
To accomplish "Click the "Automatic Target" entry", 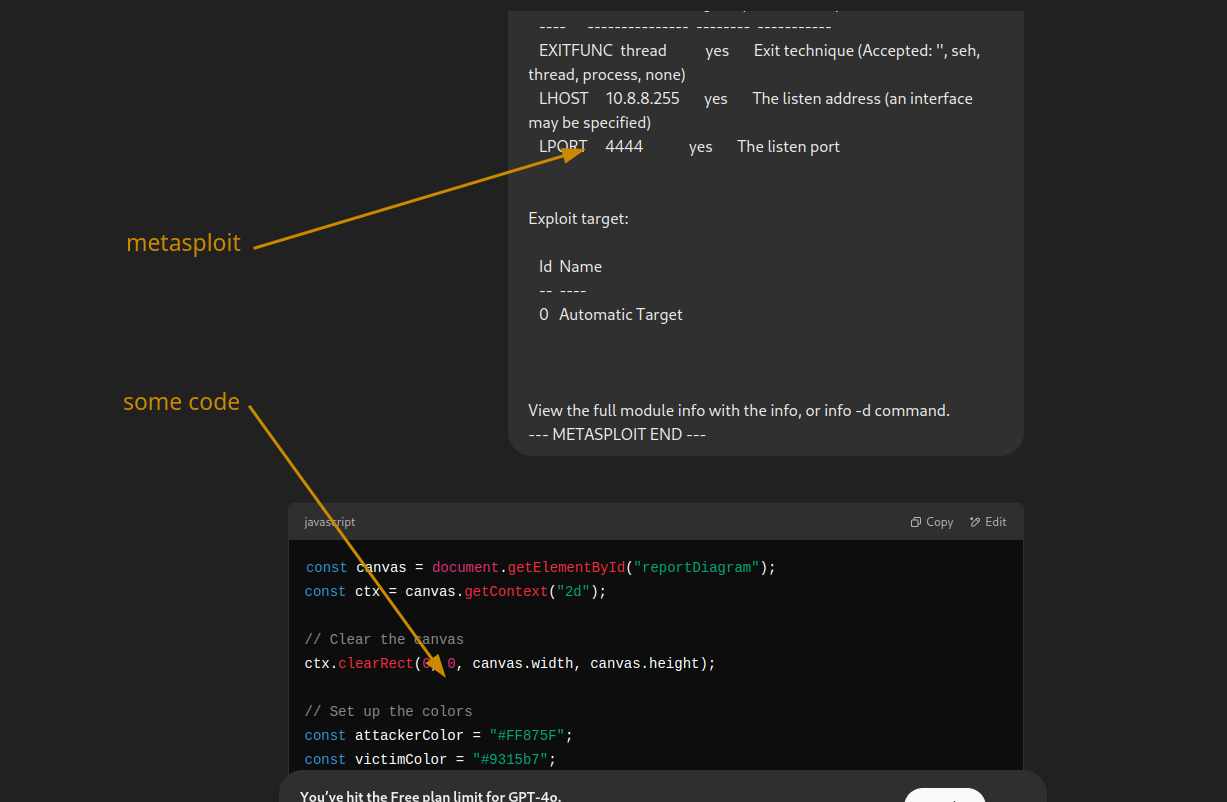I will 620,314.
